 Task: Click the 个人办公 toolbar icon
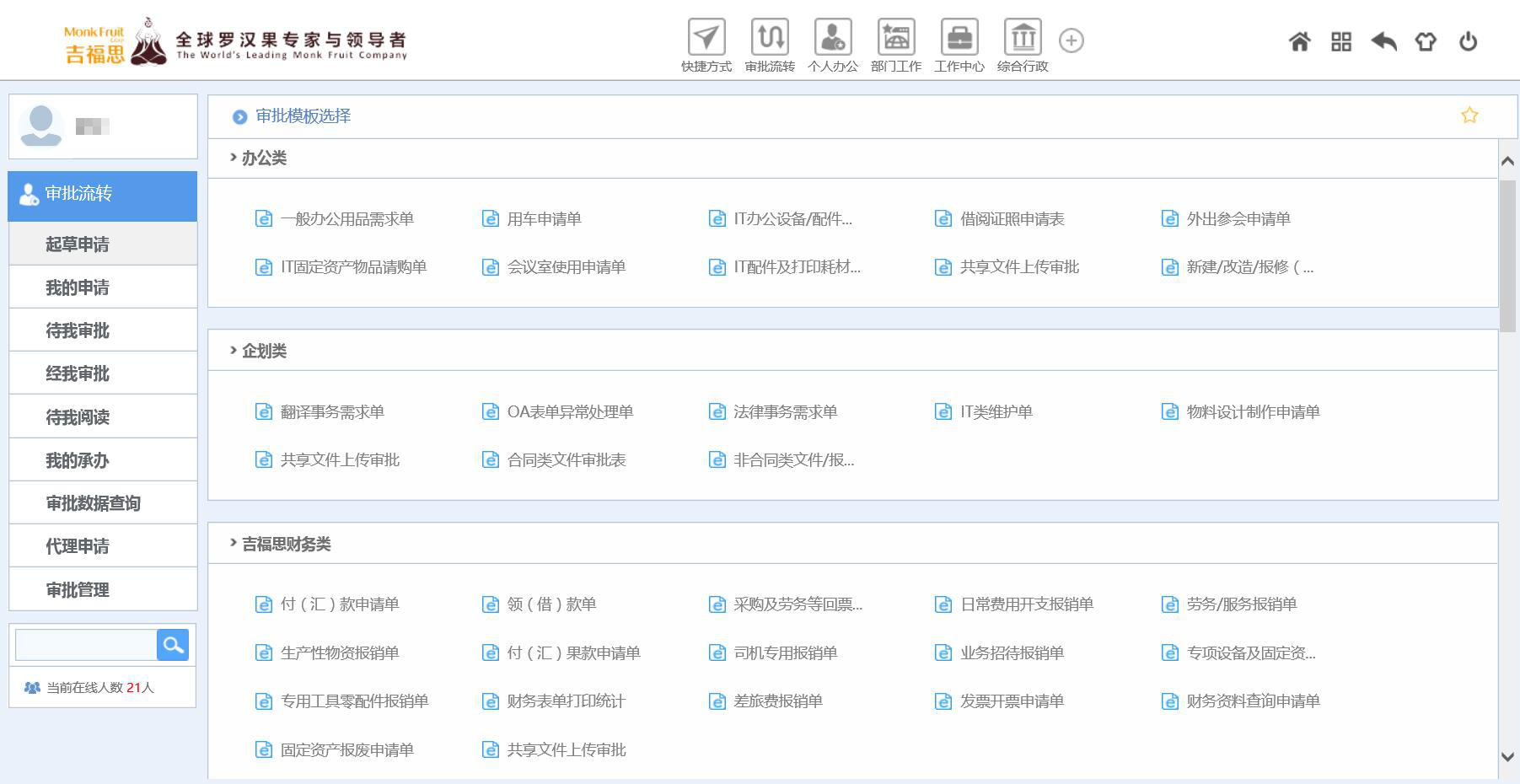pos(832,39)
